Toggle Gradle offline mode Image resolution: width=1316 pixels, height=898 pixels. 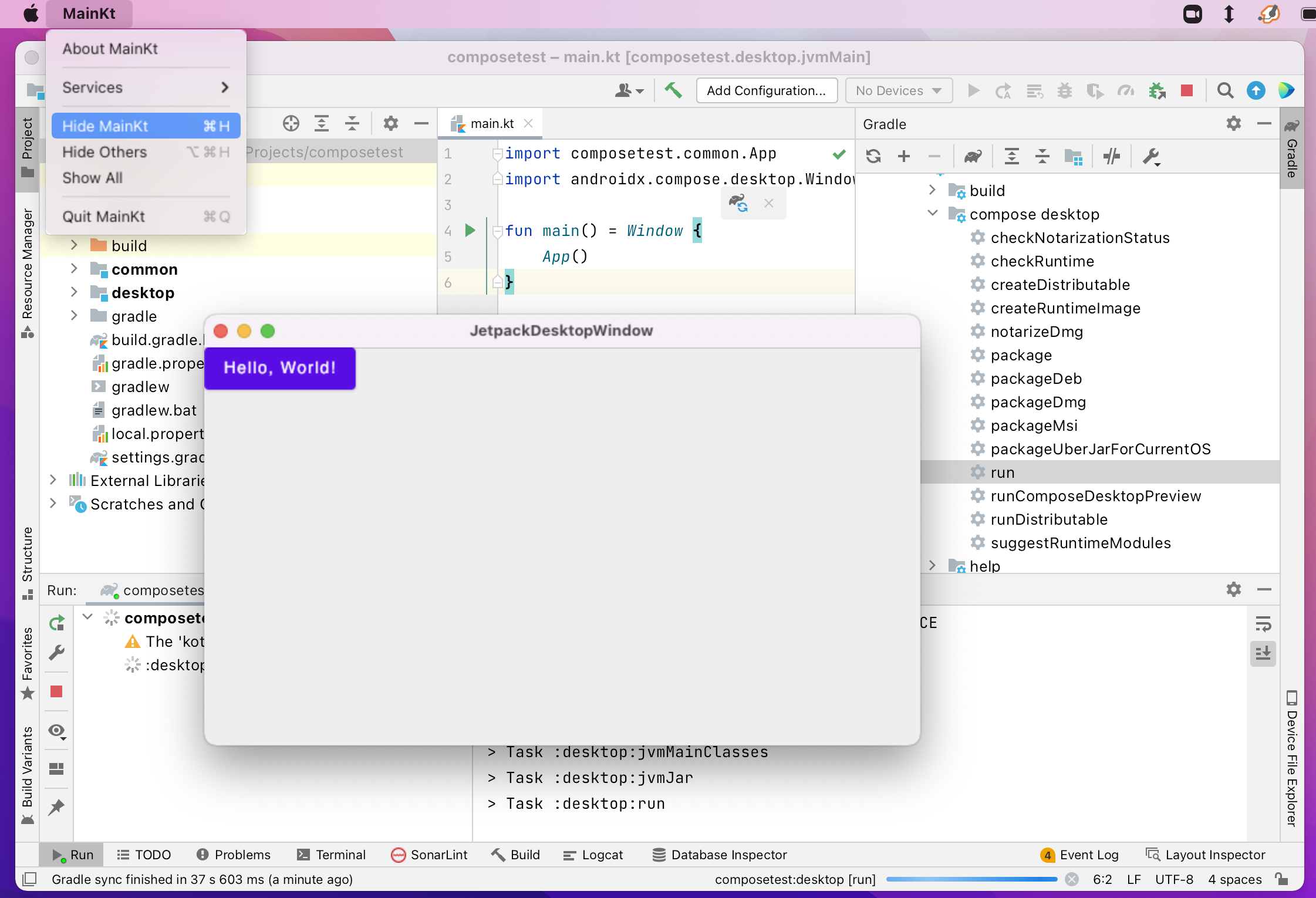[1111, 156]
